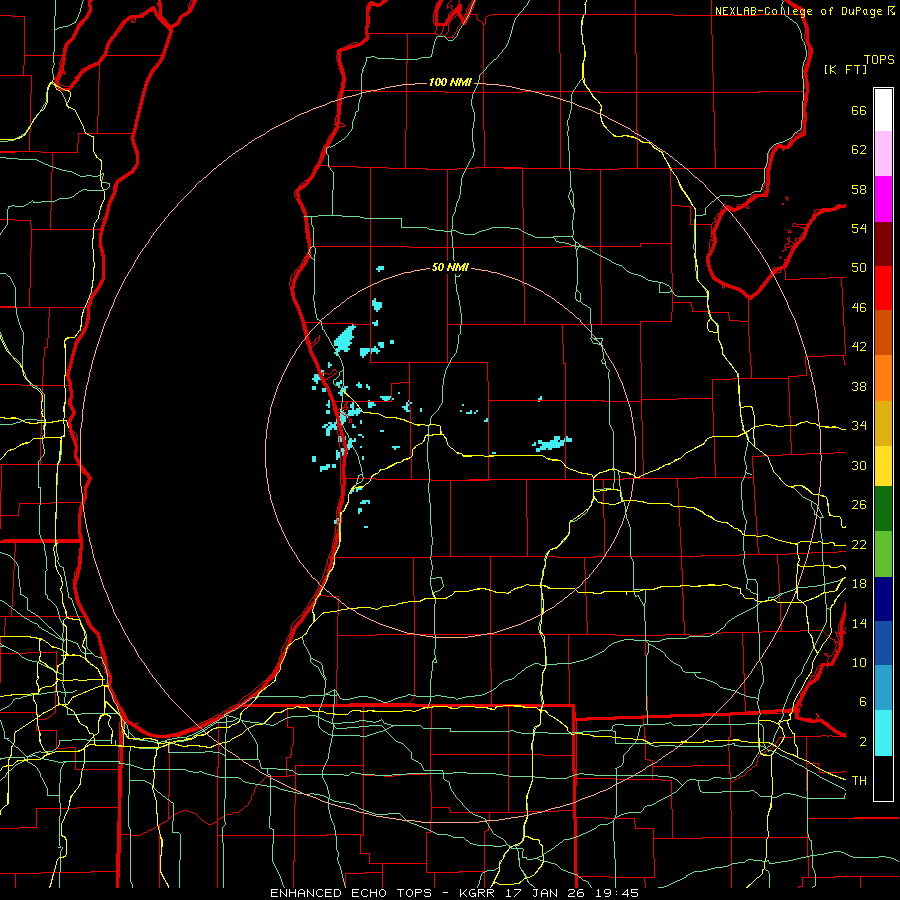Click the [K FT] units label
Screen dimensions: 900x900
click(845, 69)
